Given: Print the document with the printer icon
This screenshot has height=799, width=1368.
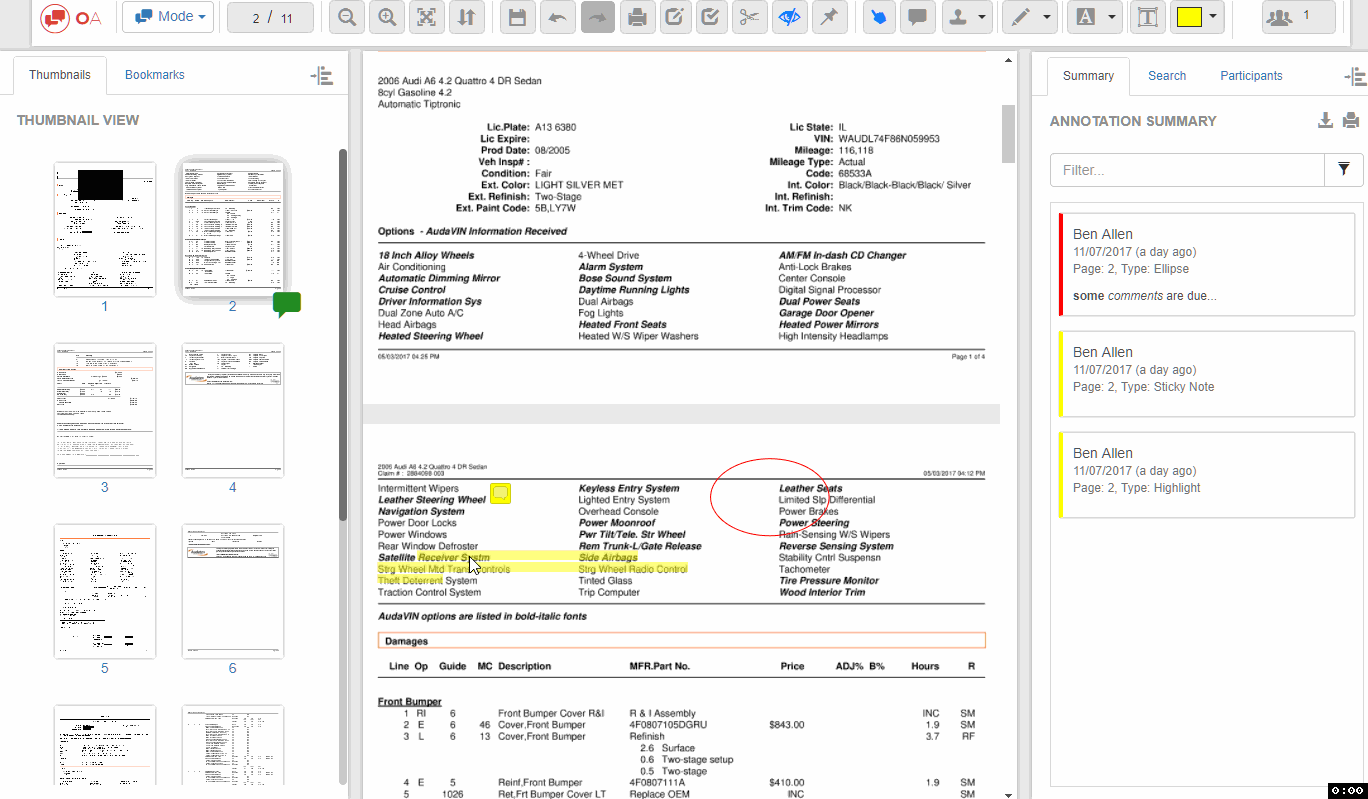Looking at the screenshot, I should click(x=637, y=17).
